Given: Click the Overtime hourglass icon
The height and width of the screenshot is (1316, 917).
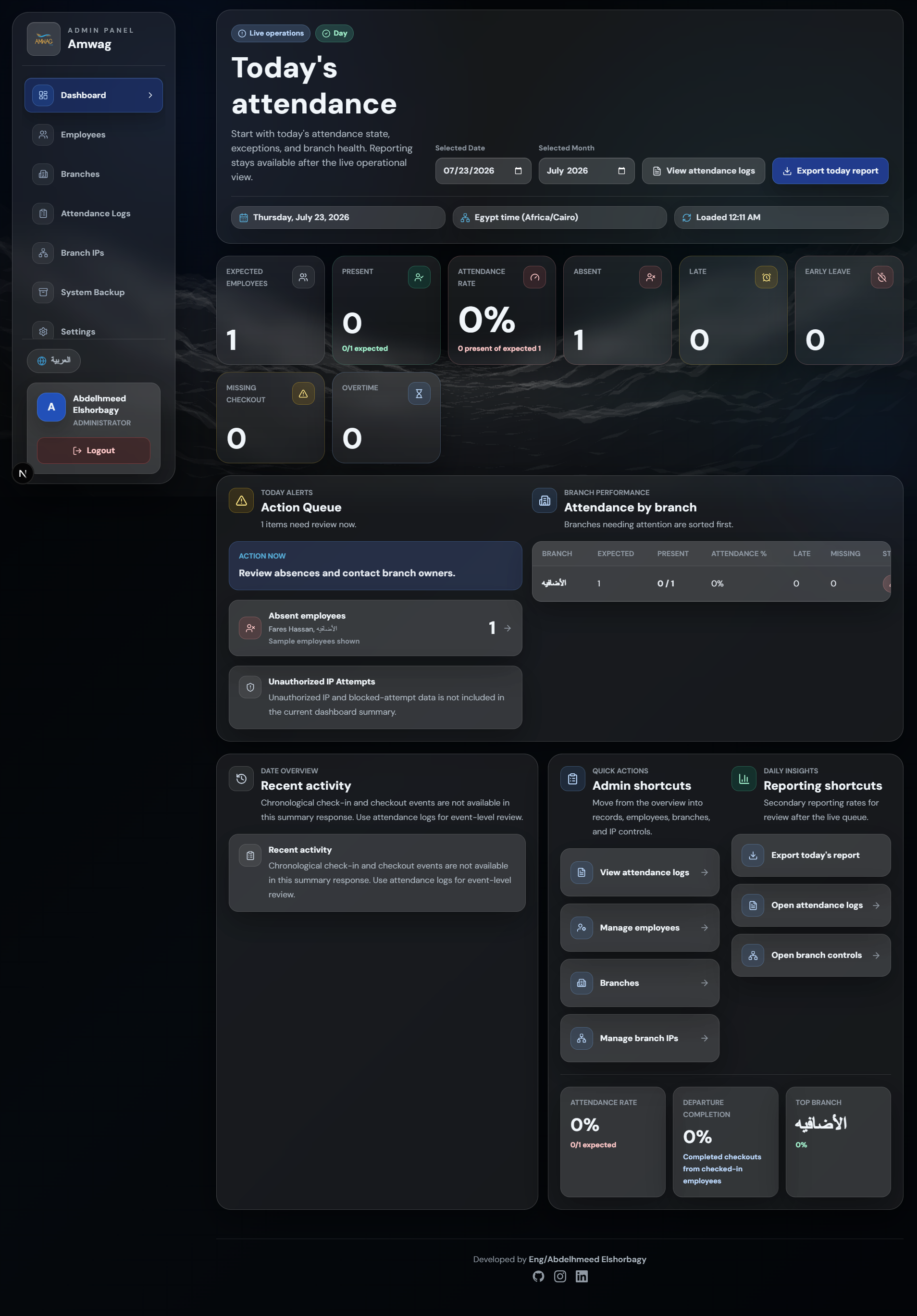Looking at the screenshot, I should 419,394.
